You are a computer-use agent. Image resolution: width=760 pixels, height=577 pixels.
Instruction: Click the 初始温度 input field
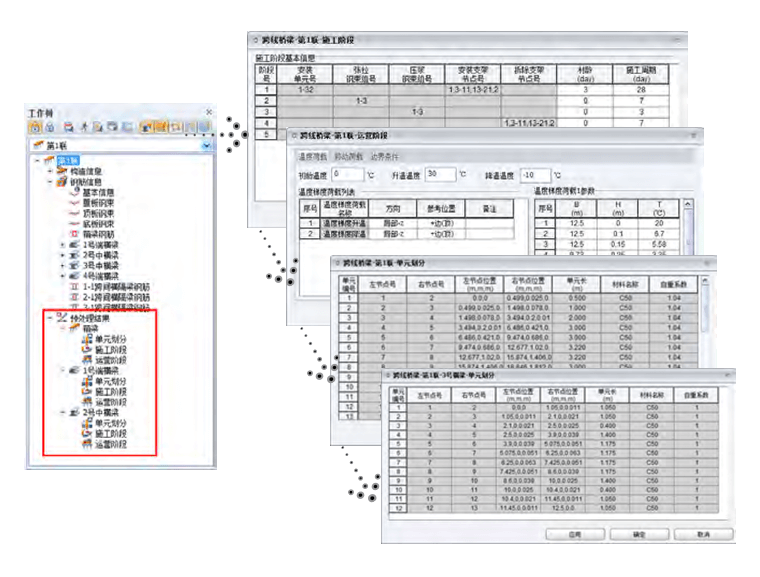click(348, 175)
